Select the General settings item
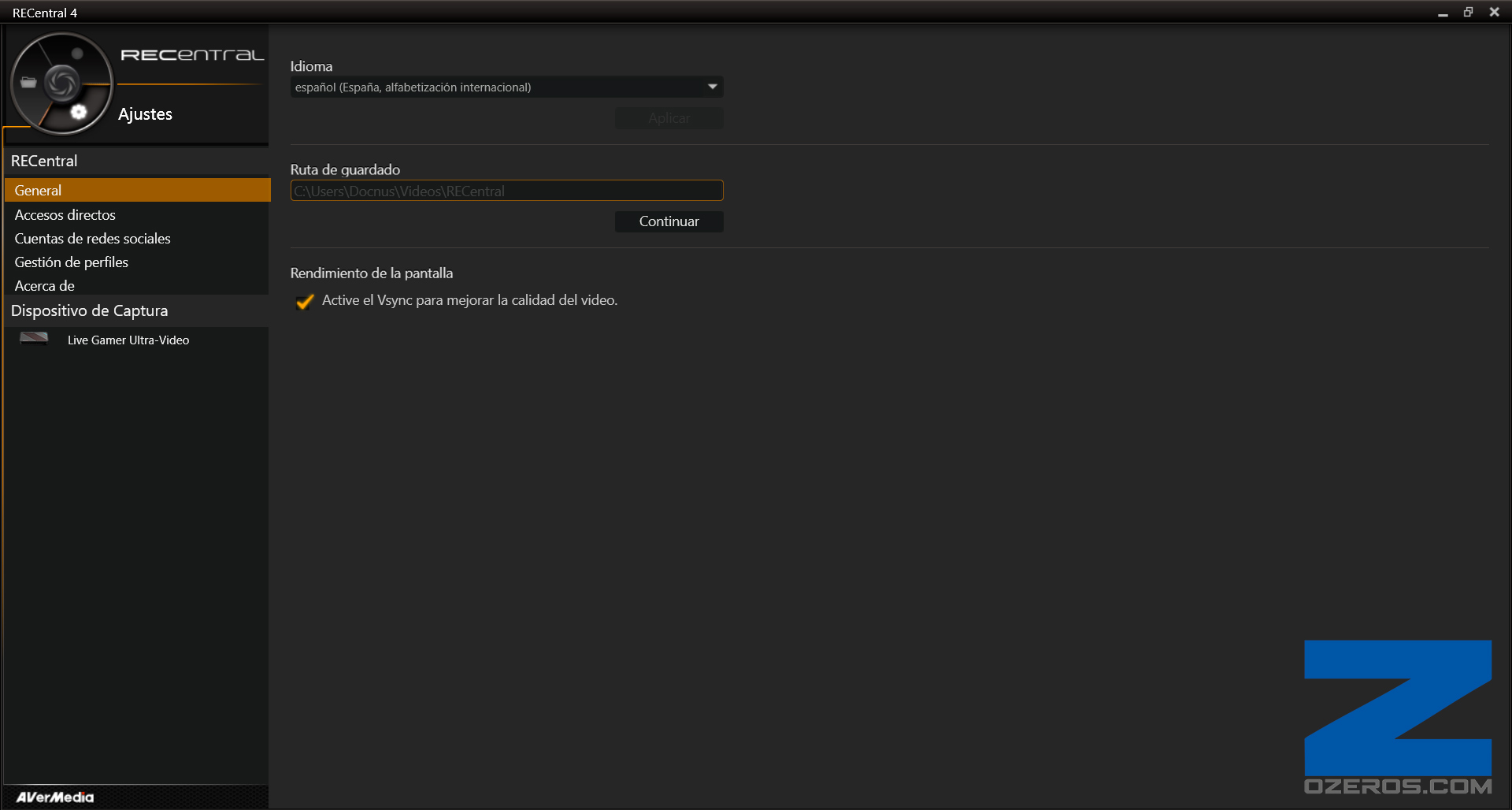 point(137,190)
